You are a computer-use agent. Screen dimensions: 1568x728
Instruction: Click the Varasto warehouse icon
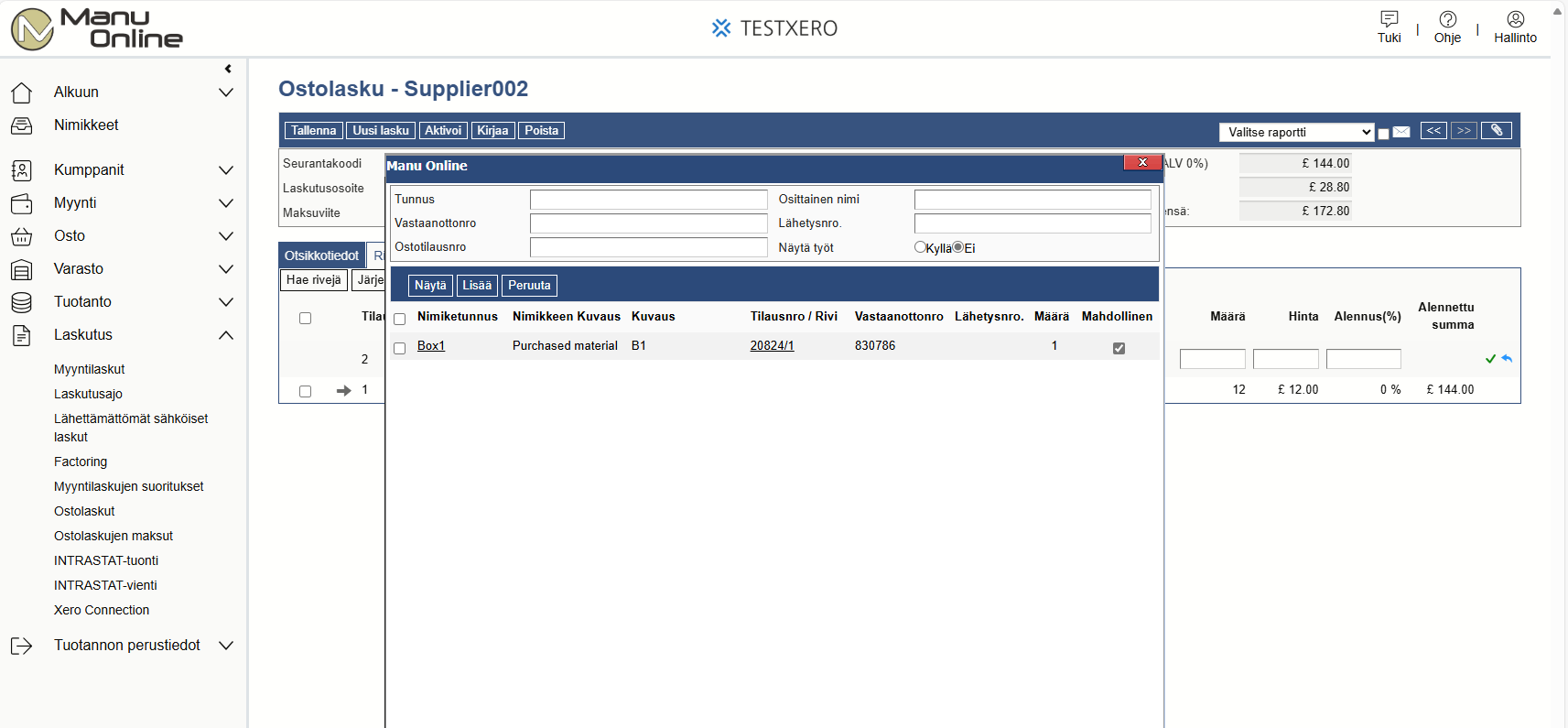[x=21, y=269]
